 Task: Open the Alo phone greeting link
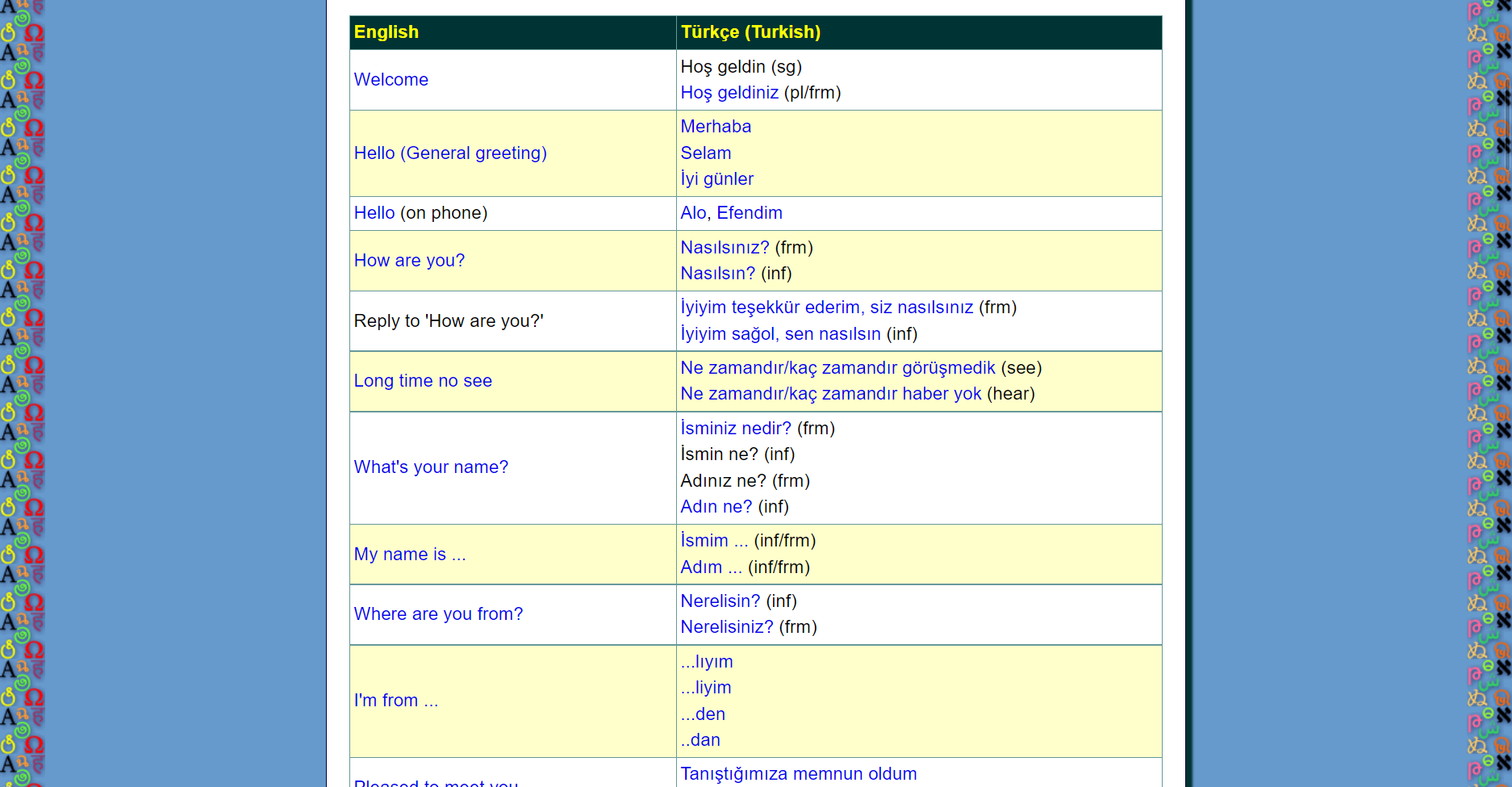[x=691, y=213]
